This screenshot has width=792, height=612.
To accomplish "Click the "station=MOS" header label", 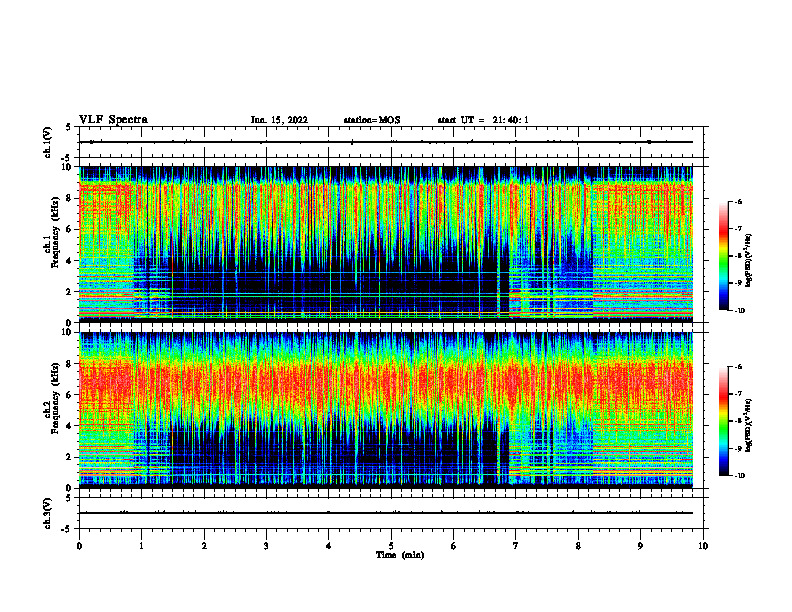I will pyautogui.click(x=372, y=120).
